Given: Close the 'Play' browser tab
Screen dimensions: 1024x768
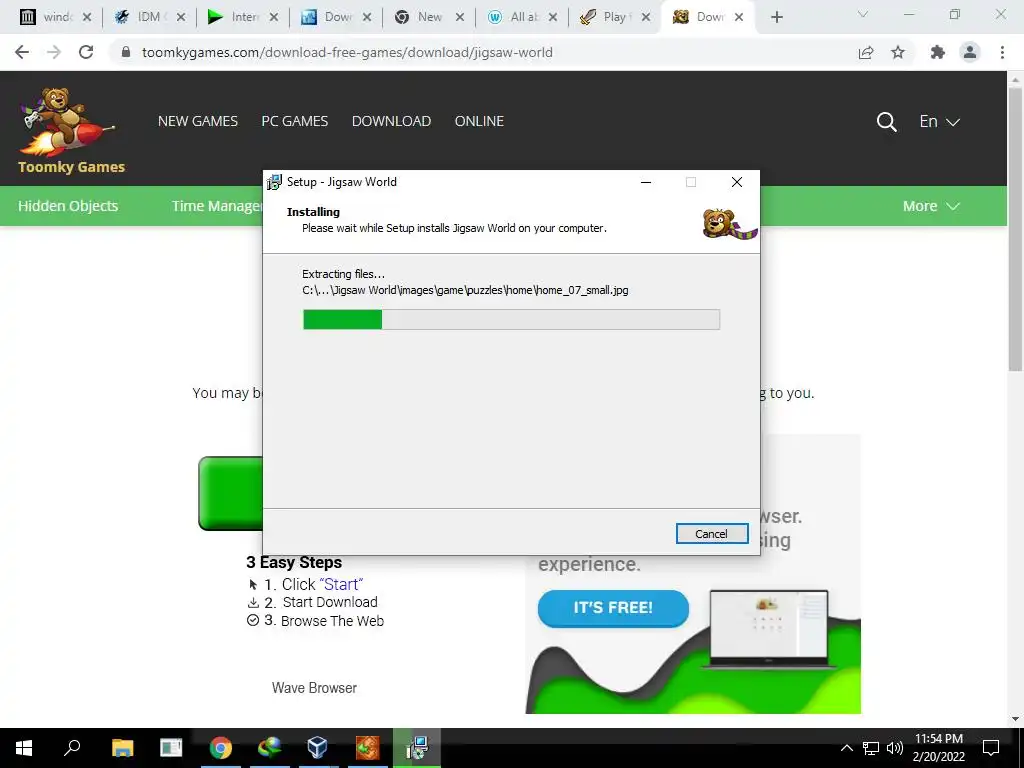Looking at the screenshot, I should point(646,17).
